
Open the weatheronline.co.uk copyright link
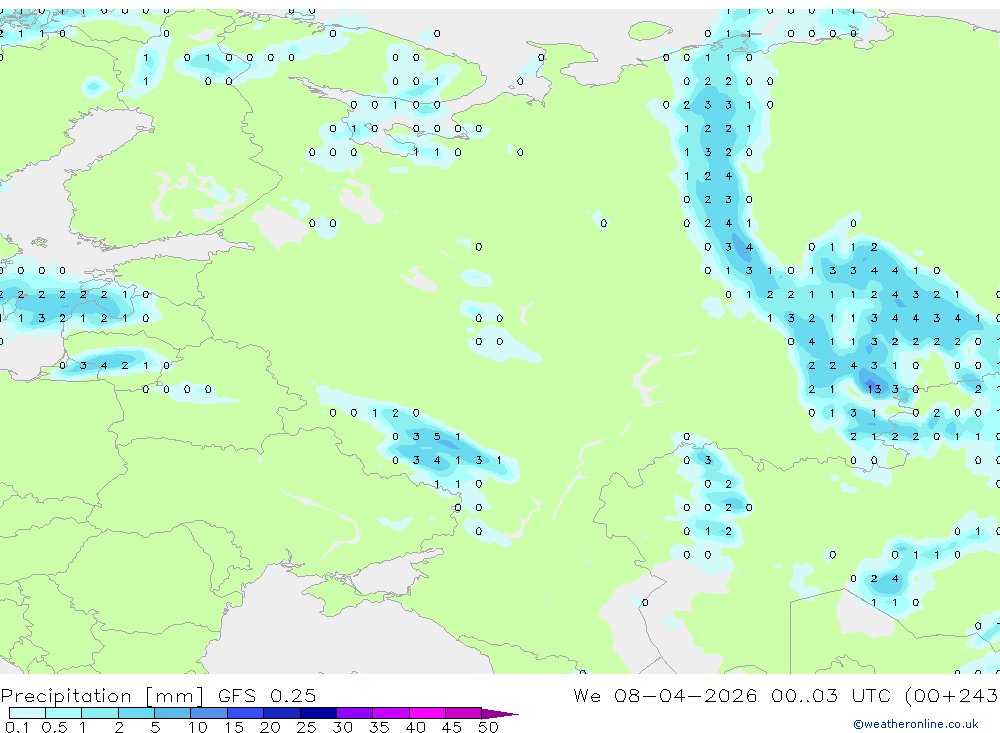[x=916, y=723]
